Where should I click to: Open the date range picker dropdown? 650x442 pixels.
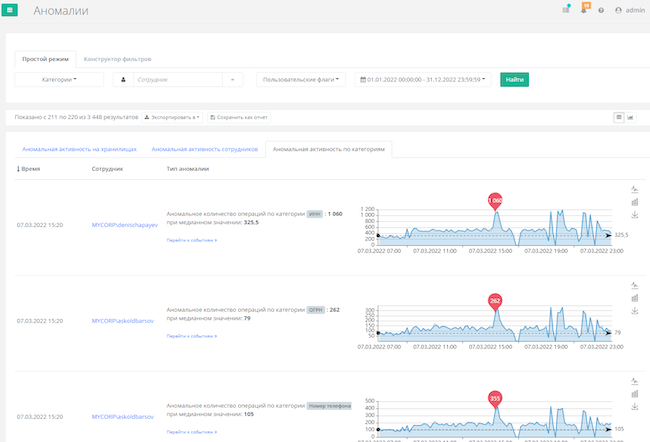click(x=424, y=79)
